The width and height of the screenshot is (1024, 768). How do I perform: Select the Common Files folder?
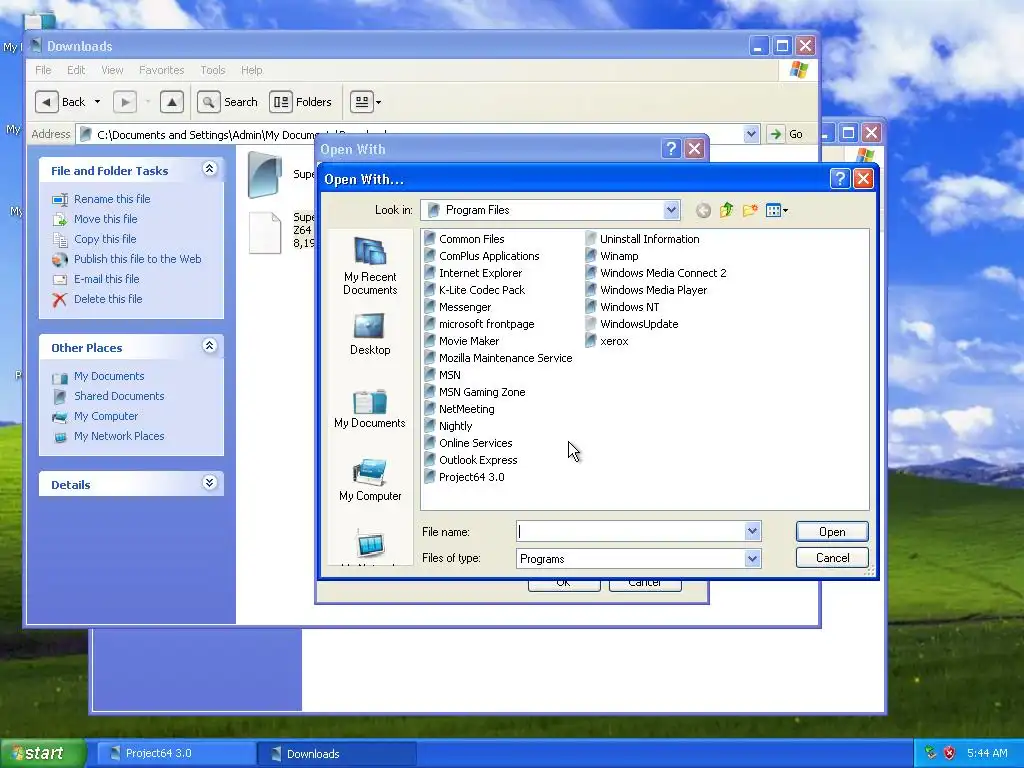464,239
